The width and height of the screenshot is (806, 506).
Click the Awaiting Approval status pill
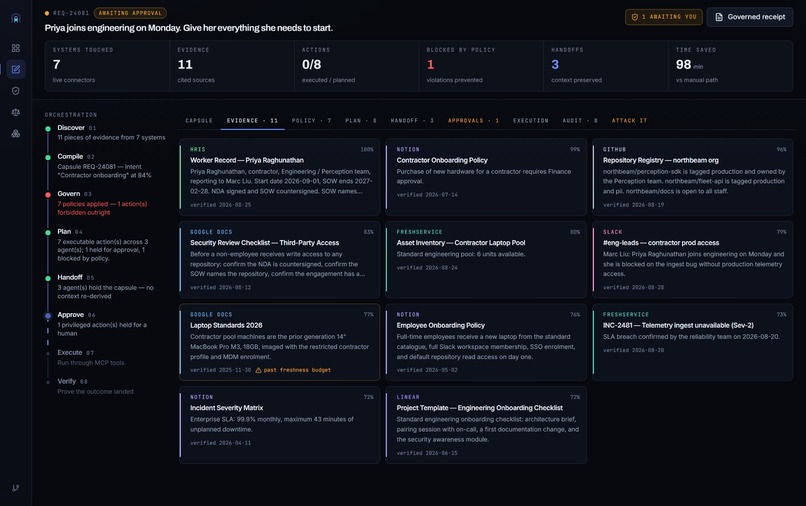coord(130,13)
